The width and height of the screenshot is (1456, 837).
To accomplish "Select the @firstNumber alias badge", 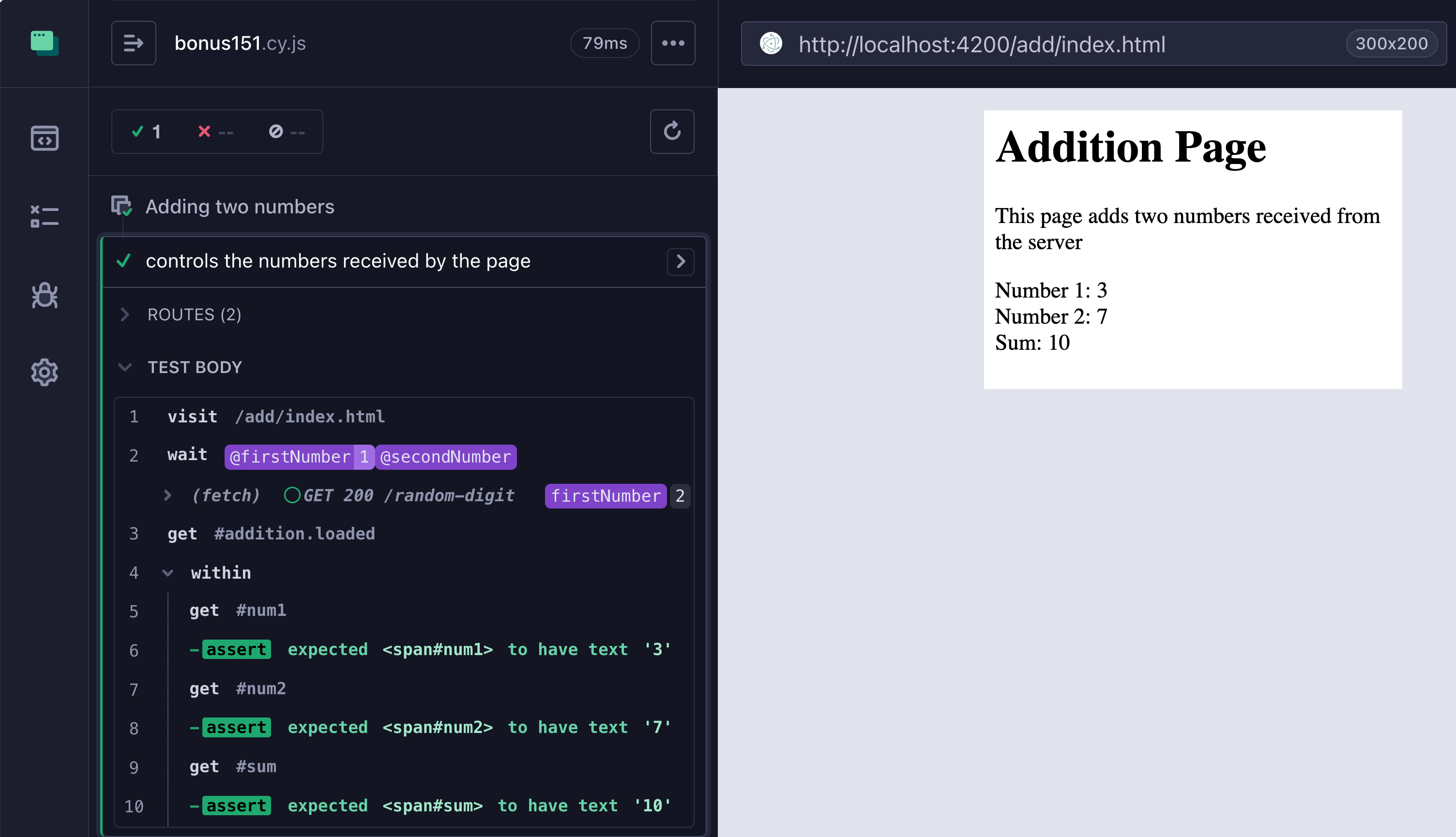I will [x=290, y=457].
